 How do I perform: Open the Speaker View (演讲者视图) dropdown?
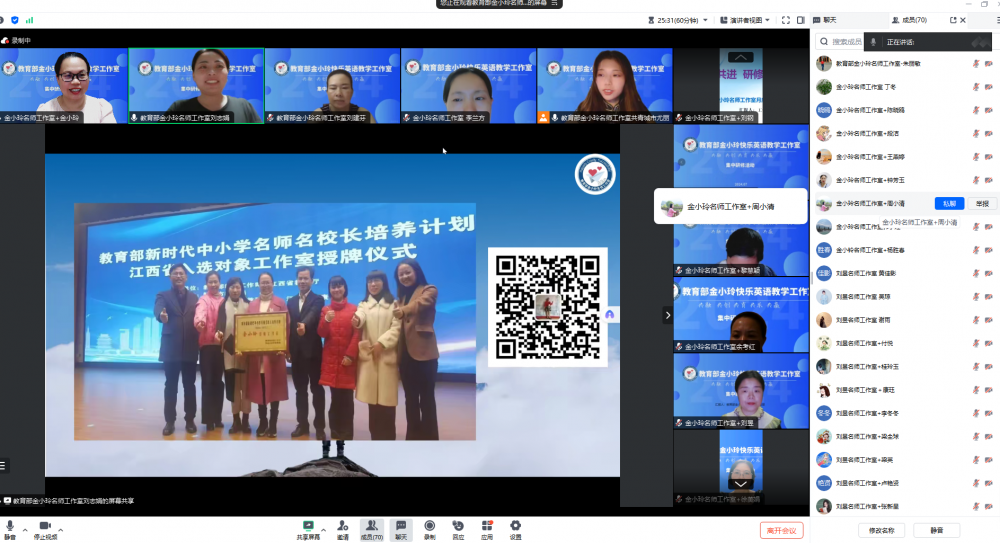(x=745, y=20)
